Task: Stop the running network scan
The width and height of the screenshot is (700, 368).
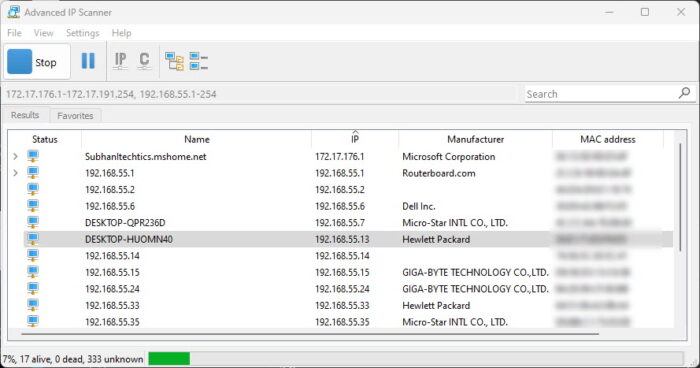Action: pos(37,62)
